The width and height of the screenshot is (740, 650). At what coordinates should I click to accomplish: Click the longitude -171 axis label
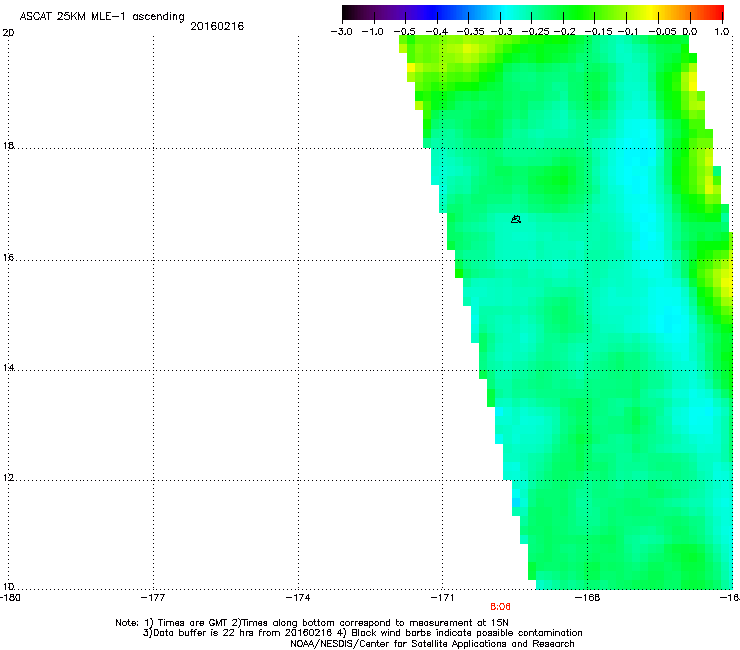click(x=442, y=598)
